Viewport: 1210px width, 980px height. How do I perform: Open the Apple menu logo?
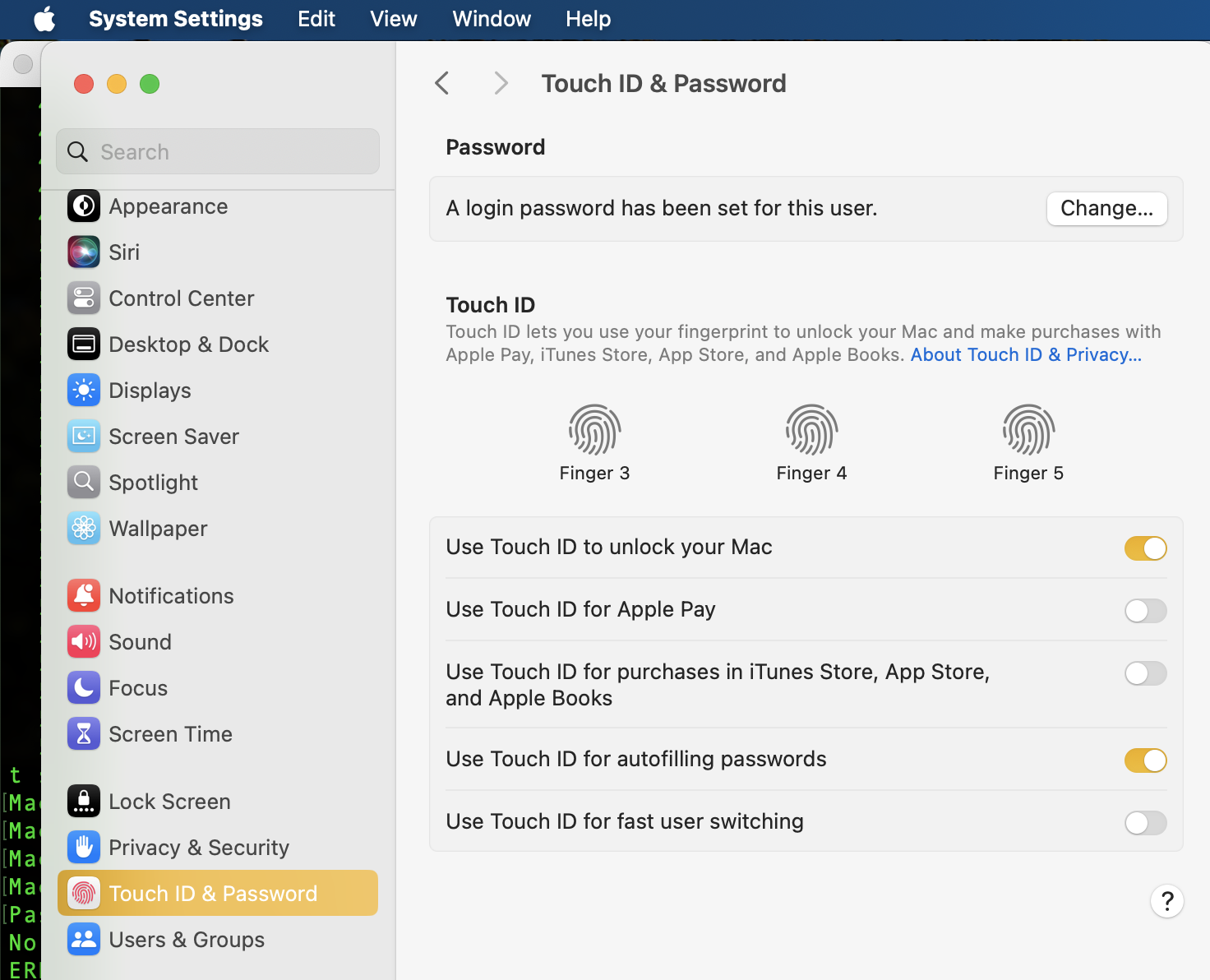[x=44, y=19]
